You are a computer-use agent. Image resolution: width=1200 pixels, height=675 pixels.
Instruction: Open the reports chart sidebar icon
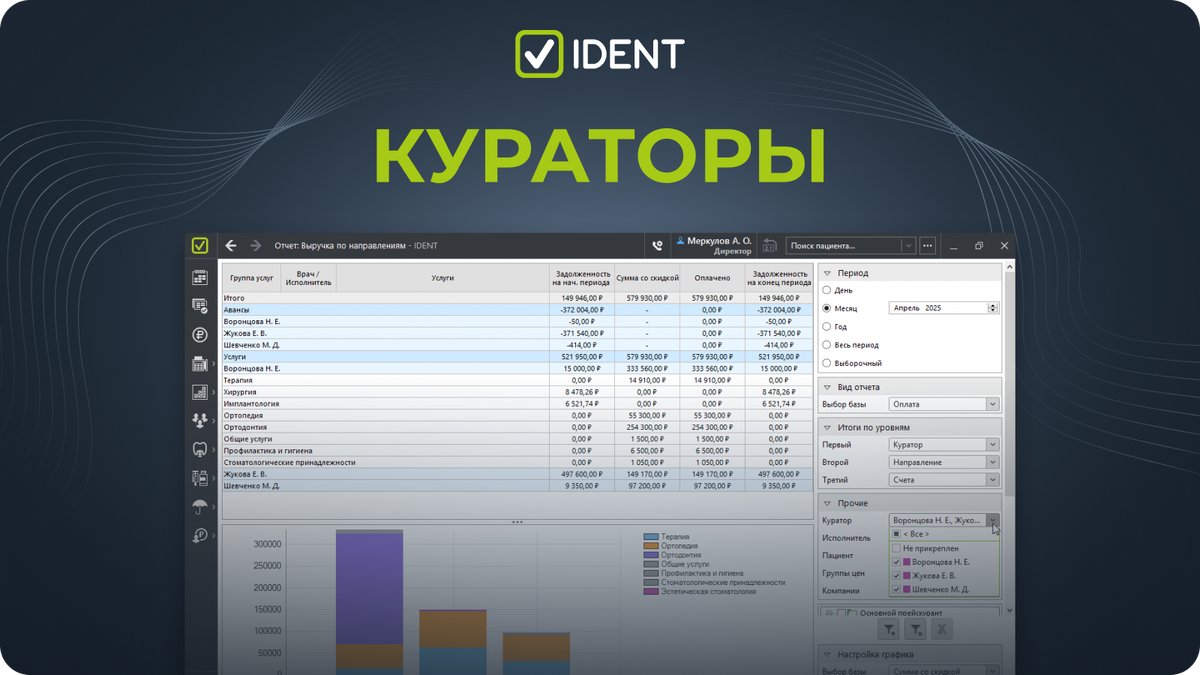[200, 392]
